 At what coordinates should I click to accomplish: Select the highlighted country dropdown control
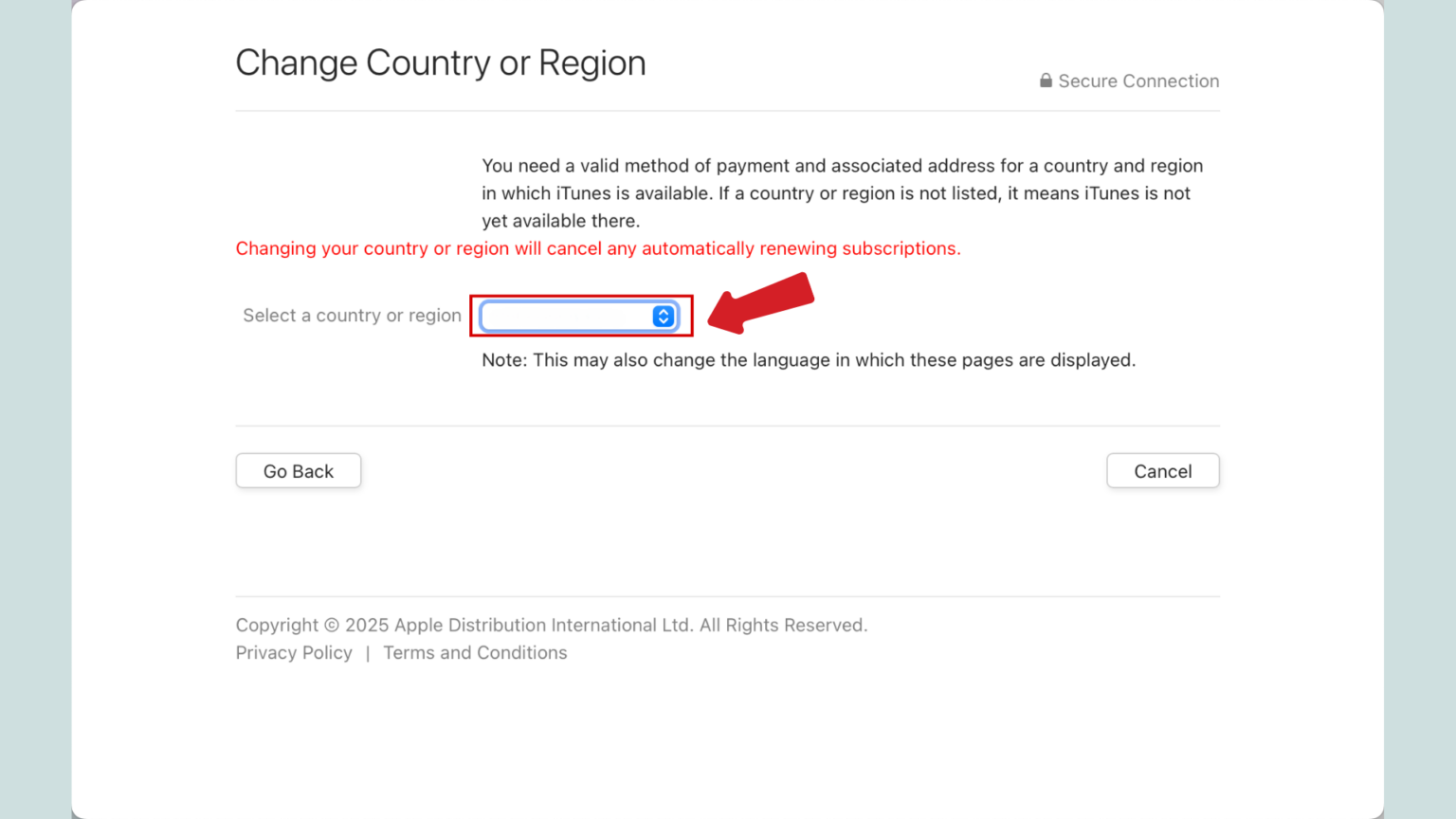tap(580, 317)
